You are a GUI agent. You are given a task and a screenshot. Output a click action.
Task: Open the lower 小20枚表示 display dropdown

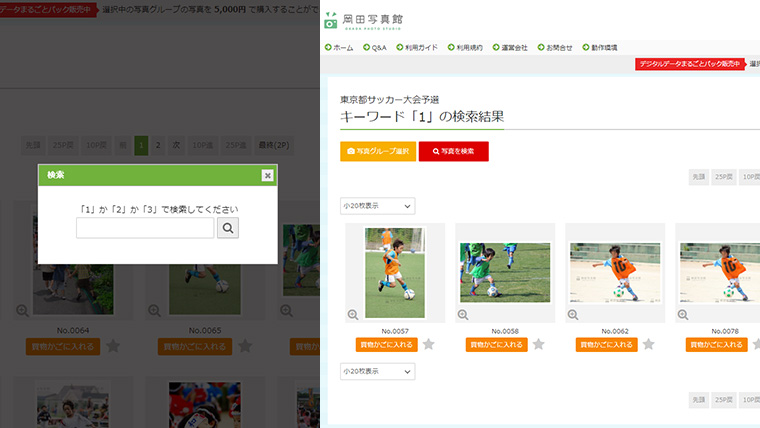[378, 371]
